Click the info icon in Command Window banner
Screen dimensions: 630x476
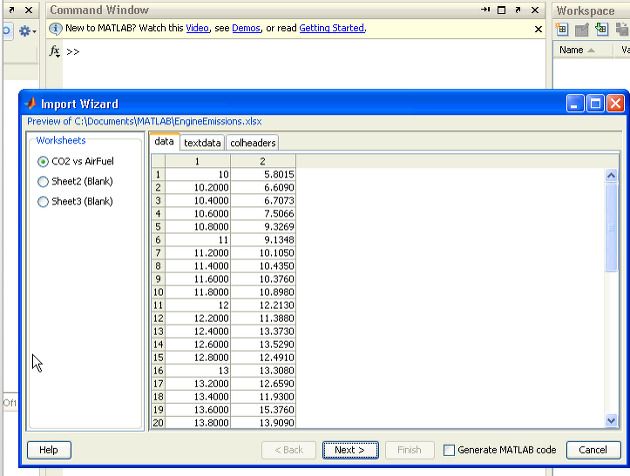[x=55, y=29]
